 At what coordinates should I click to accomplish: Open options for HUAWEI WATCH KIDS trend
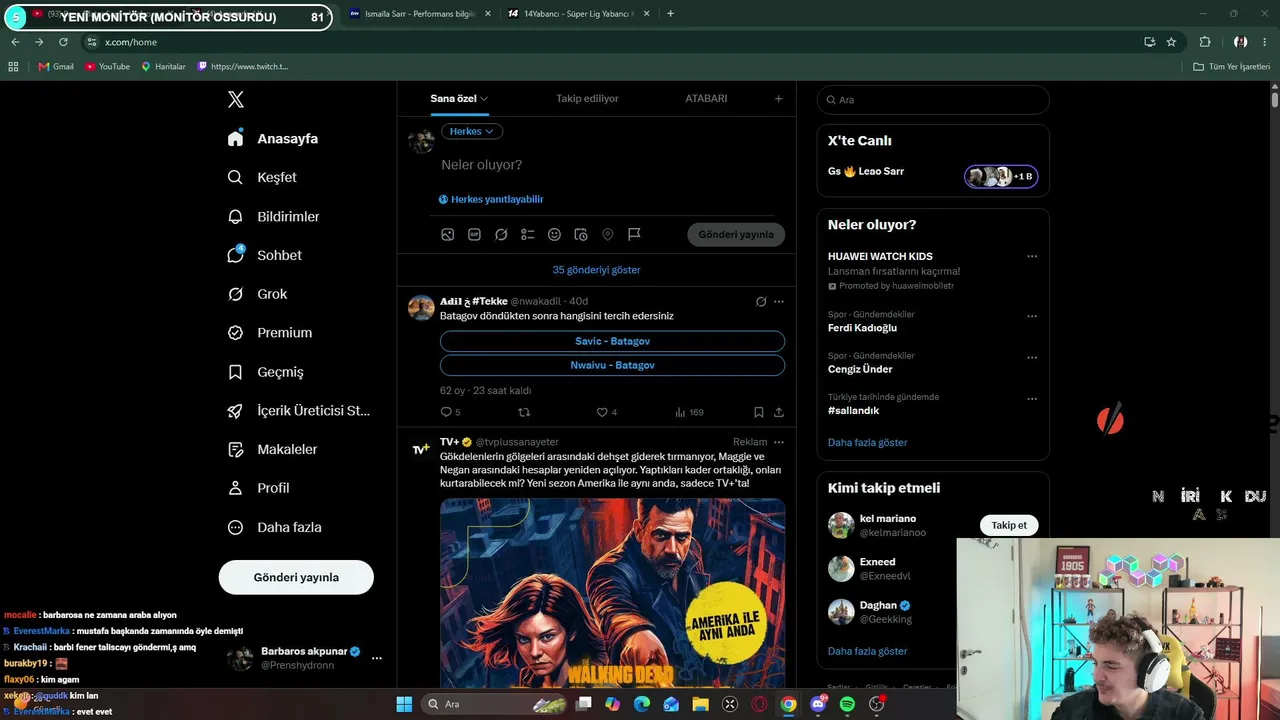(x=1032, y=256)
